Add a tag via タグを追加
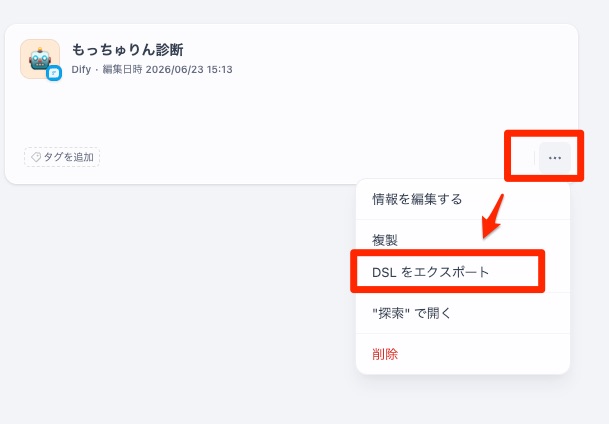Image resolution: width=609 pixels, height=424 pixels. coord(62,157)
